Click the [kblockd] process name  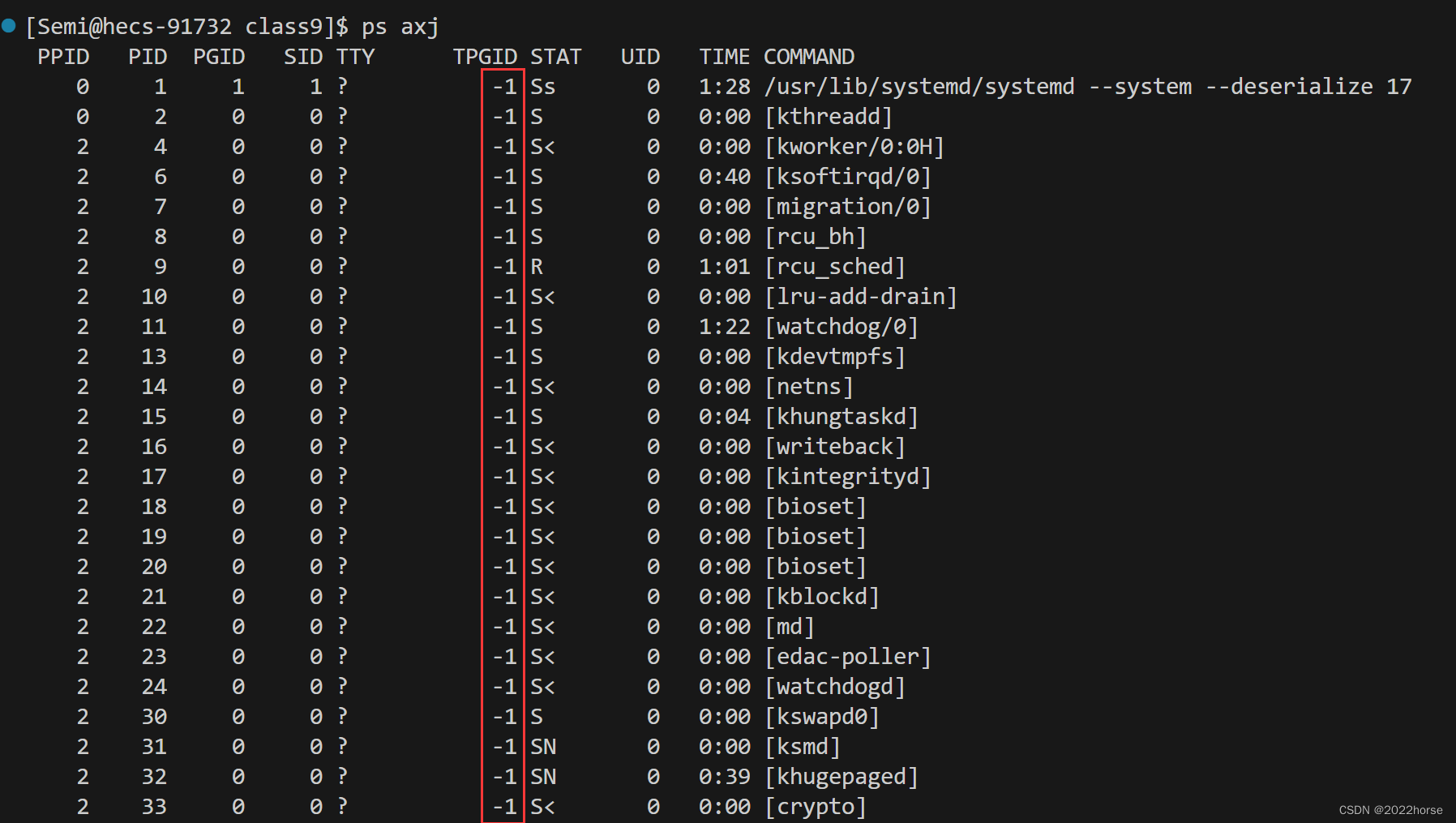click(x=822, y=597)
